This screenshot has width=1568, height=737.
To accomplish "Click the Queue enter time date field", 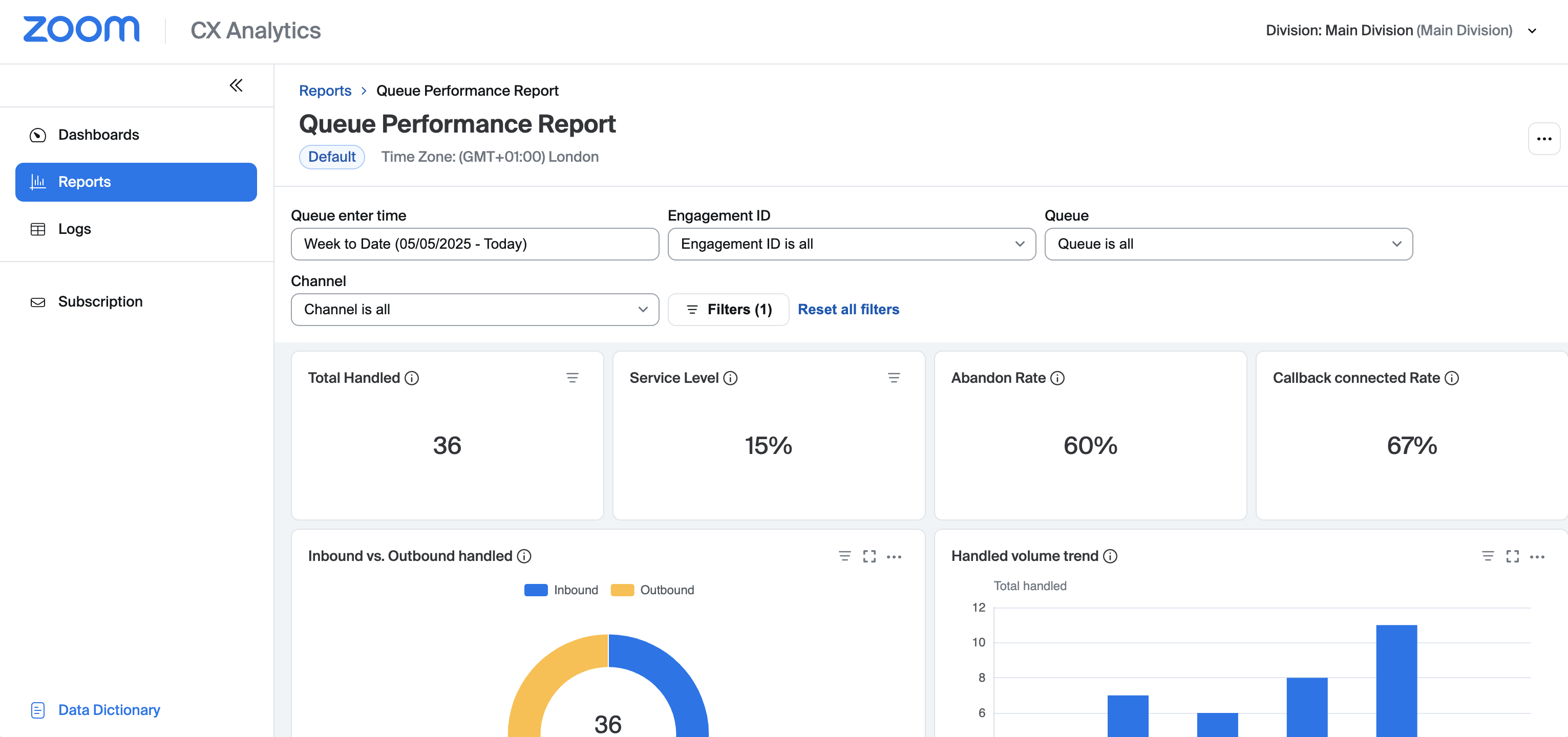I will pyautogui.click(x=475, y=244).
